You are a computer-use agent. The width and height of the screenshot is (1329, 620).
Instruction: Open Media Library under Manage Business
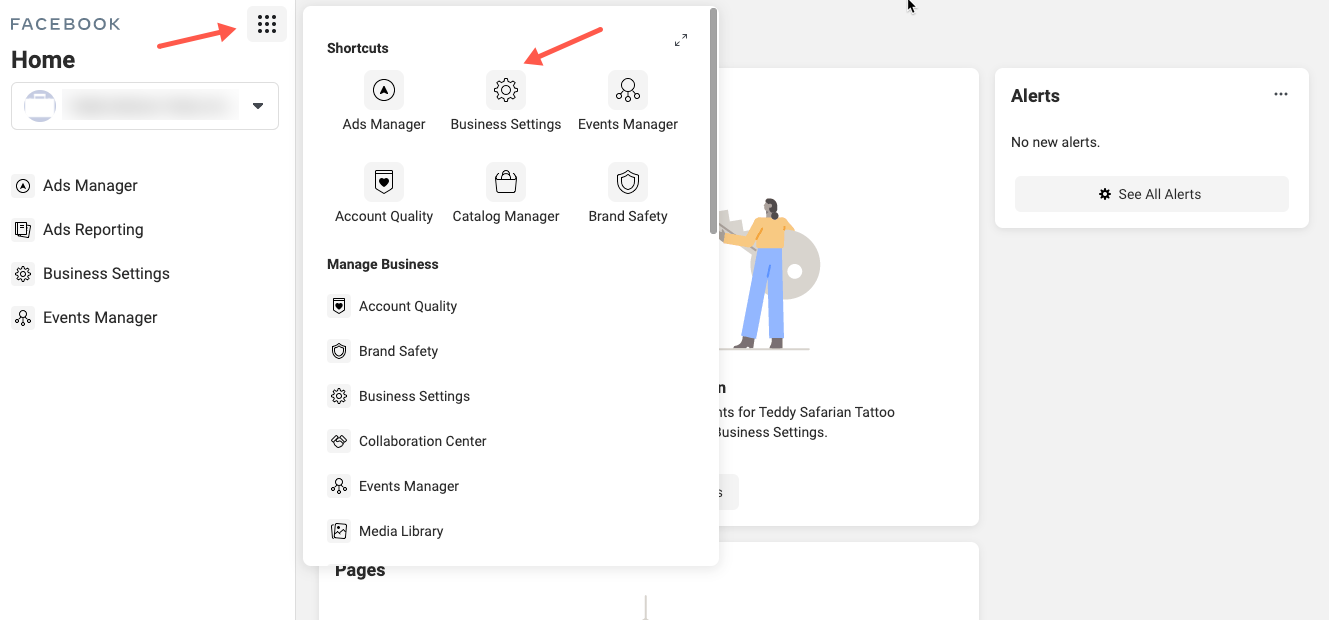pyautogui.click(x=400, y=531)
